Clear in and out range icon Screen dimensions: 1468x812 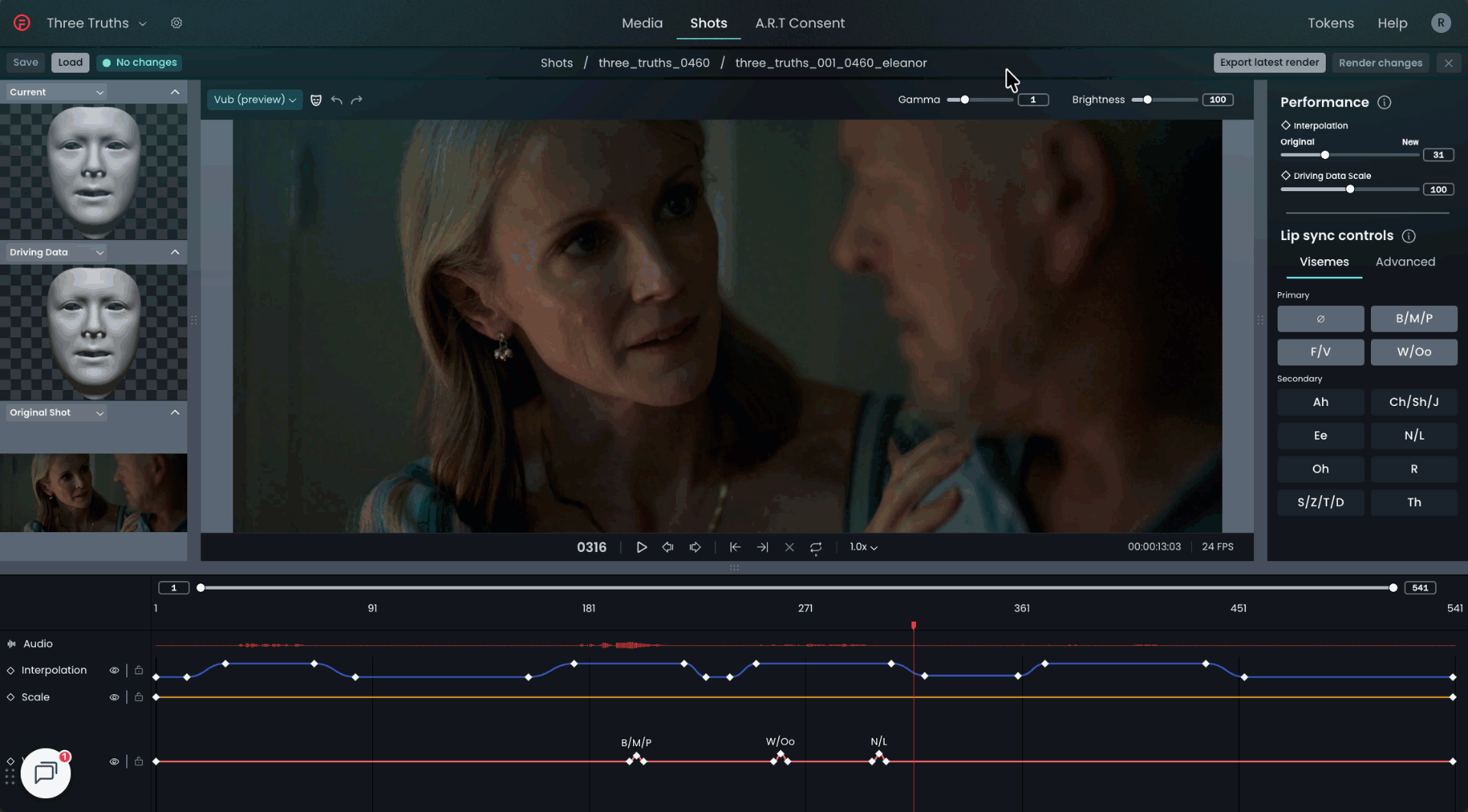click(790, 547)
